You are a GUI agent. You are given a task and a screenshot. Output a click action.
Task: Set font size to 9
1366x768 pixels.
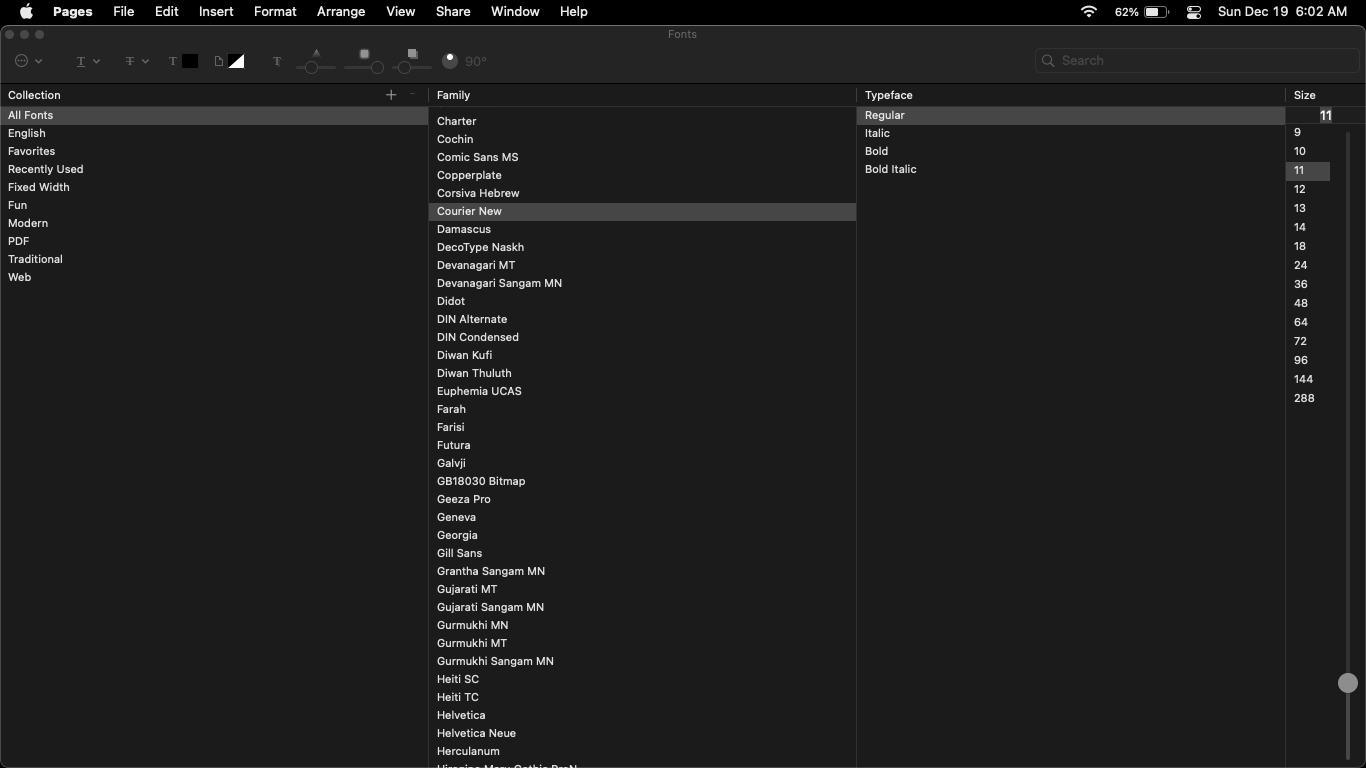pyautogui.click(x=1308, y=132)
